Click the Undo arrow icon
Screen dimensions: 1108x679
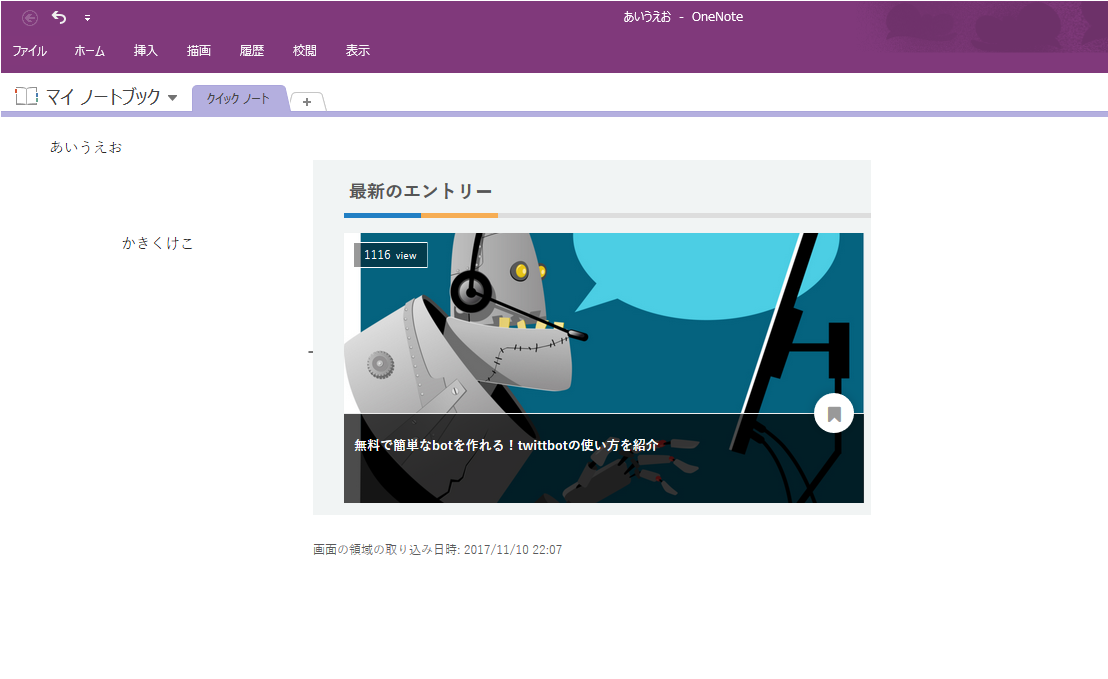coord(58,17)
